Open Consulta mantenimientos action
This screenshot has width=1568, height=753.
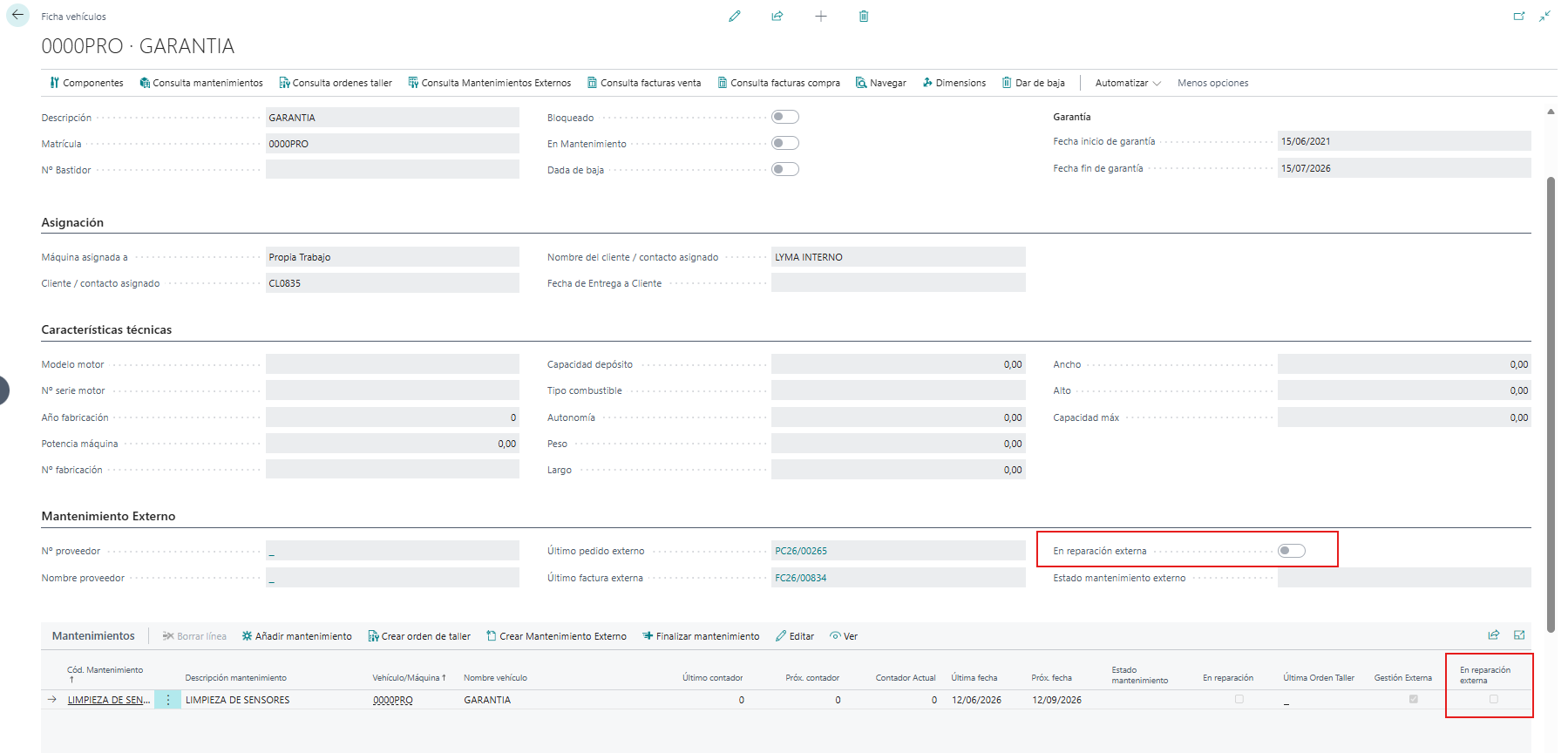click(x=201, y=83)
